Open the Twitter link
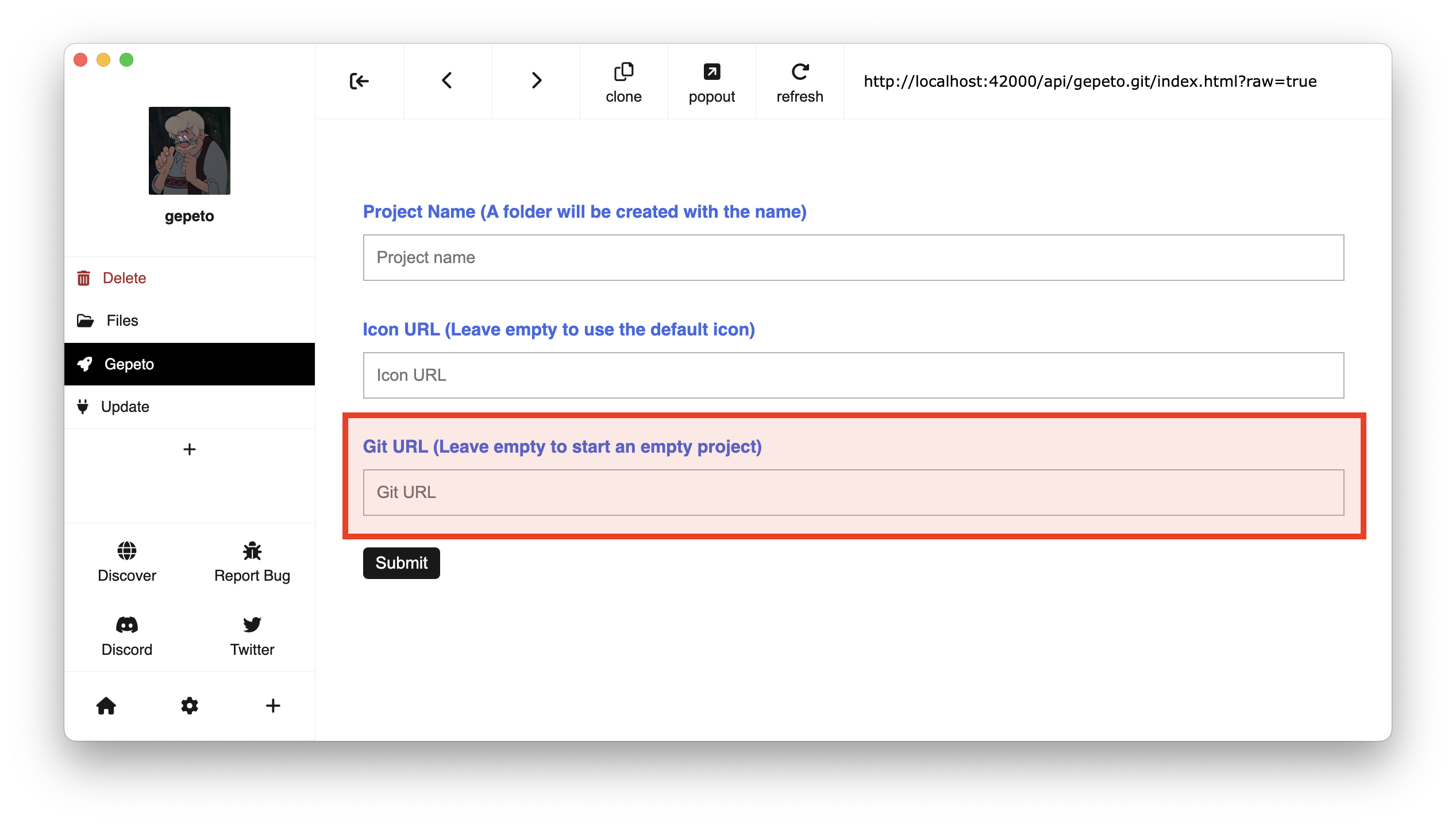The image size is (1456, 826). [252, 635]
